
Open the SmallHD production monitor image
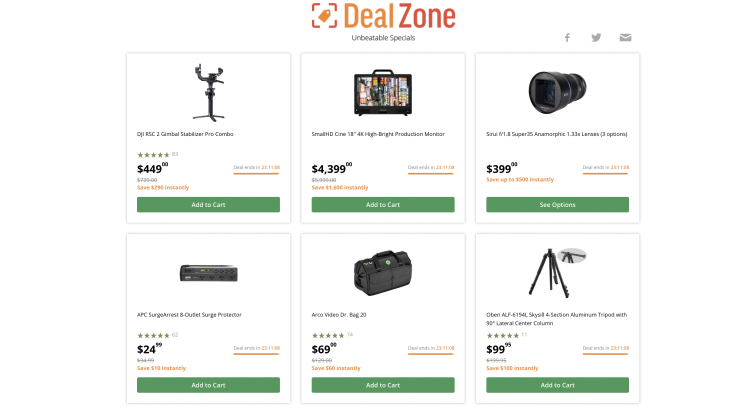tap(383, 93)
